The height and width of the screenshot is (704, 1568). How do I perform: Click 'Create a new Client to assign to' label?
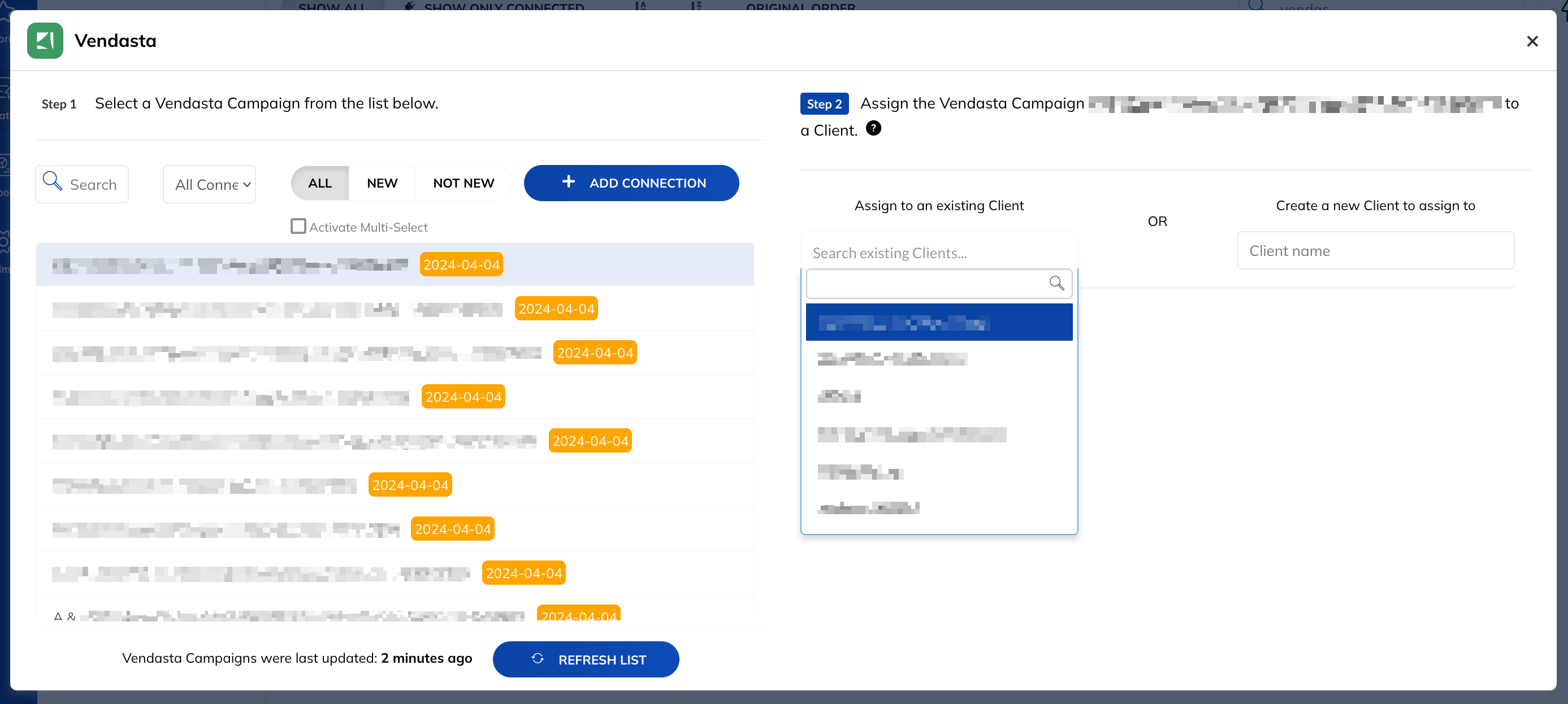coord(1375,206)
